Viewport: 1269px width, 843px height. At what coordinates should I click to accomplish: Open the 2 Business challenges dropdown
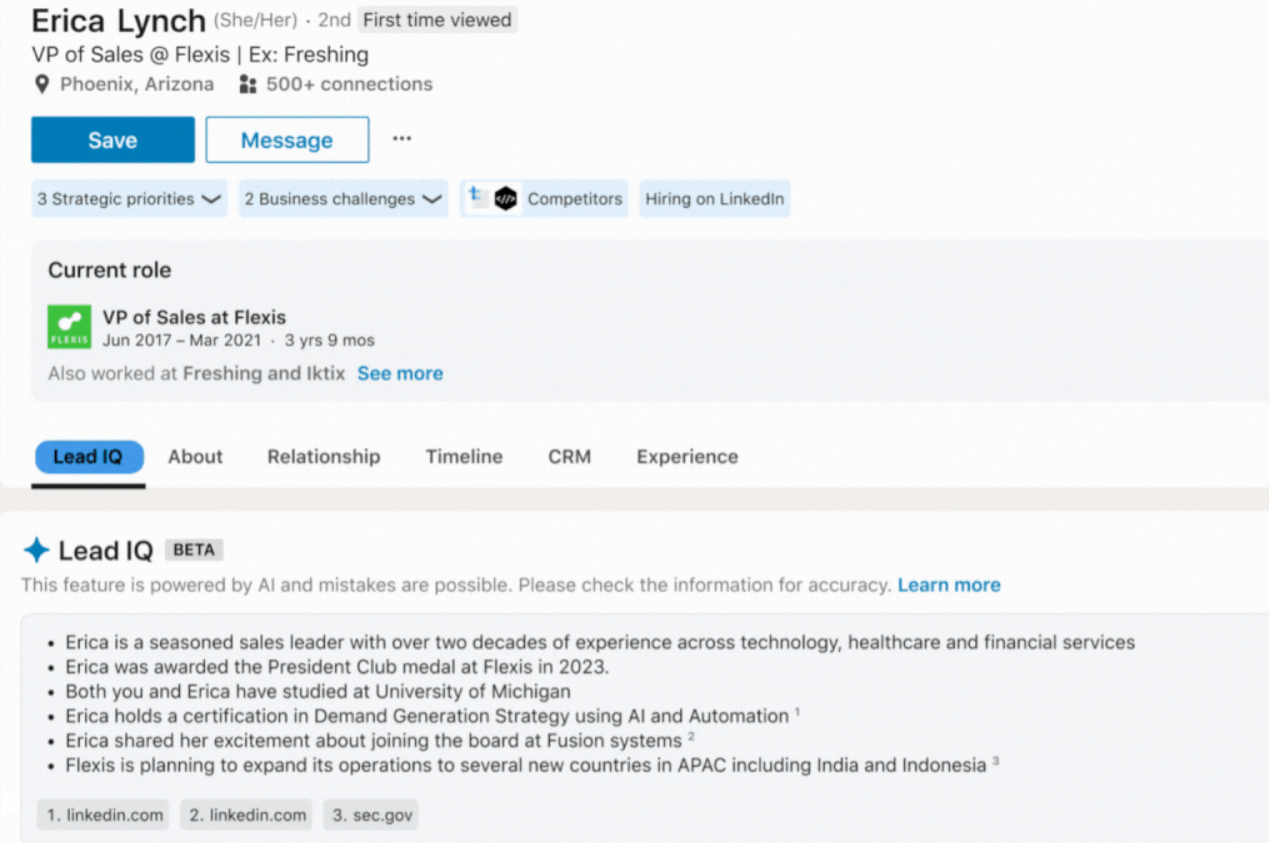pos(342,198)
